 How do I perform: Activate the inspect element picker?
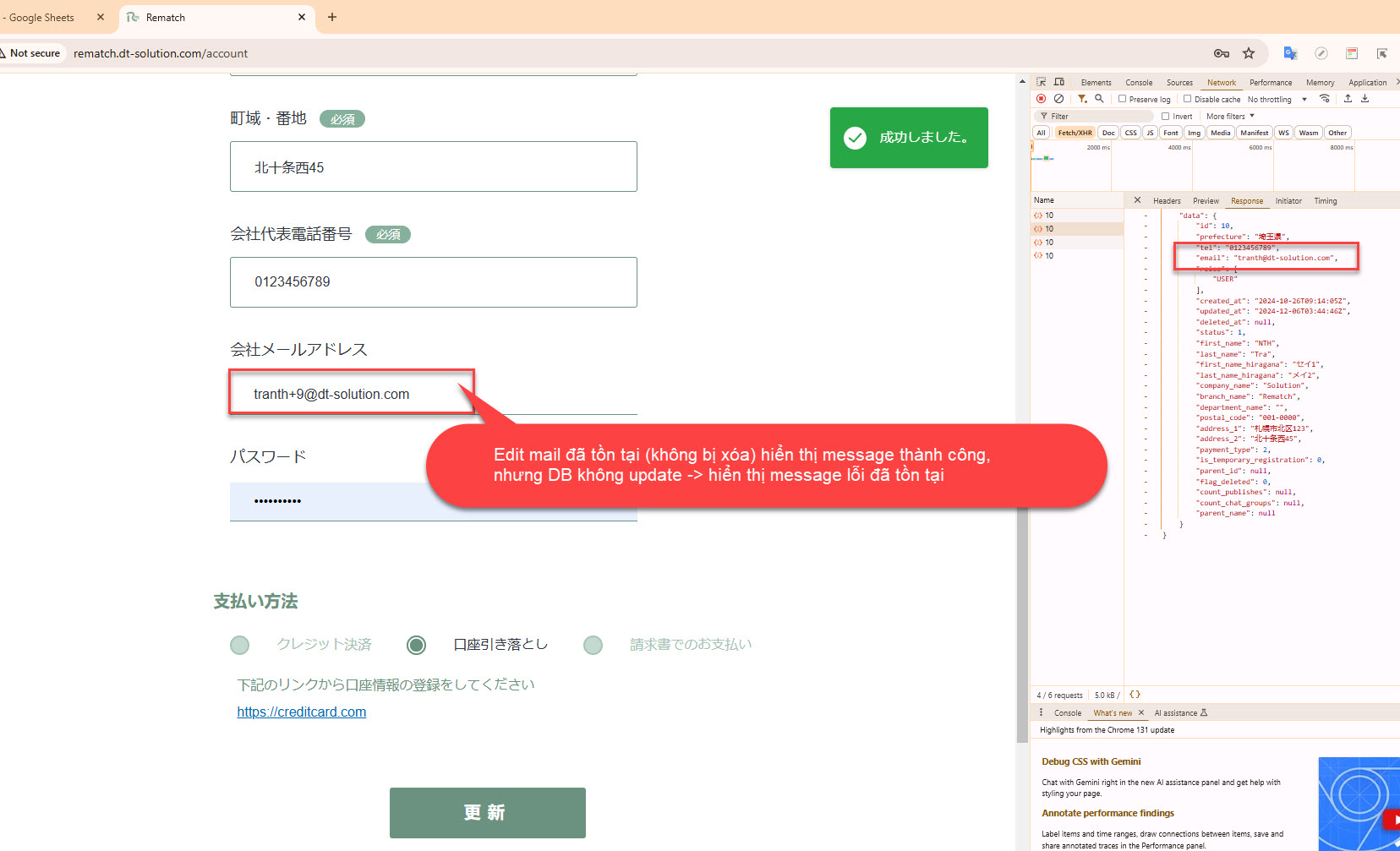(x=1042, y=82)
